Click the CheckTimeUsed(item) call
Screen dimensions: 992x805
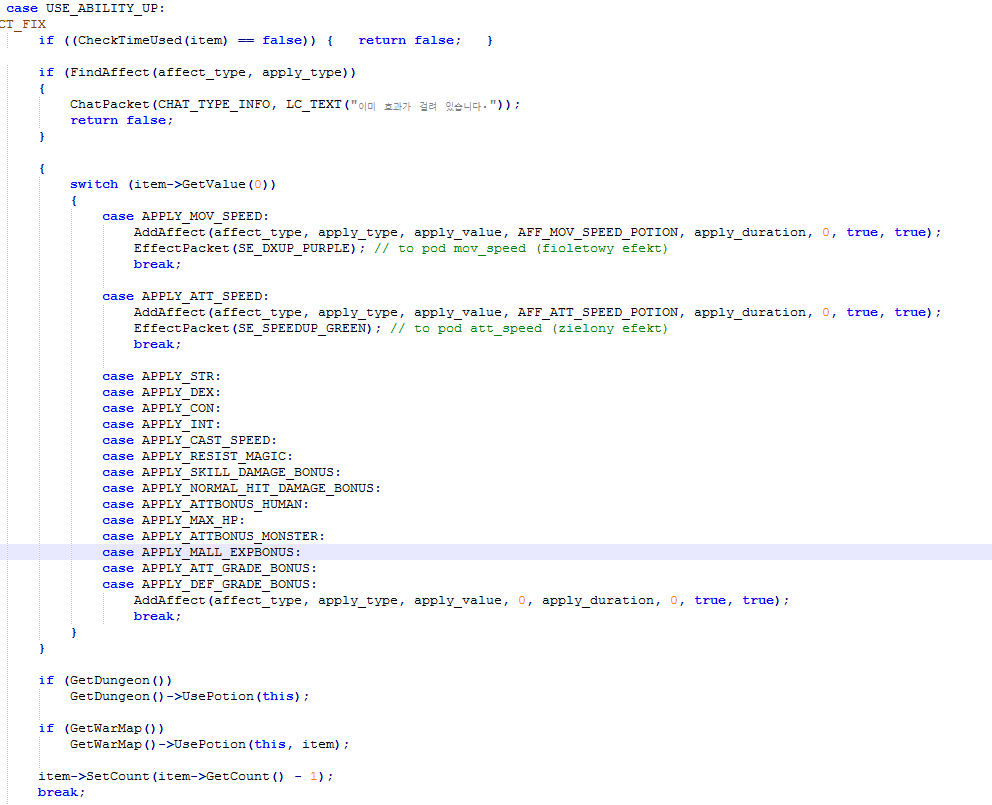tap(152, 41)
